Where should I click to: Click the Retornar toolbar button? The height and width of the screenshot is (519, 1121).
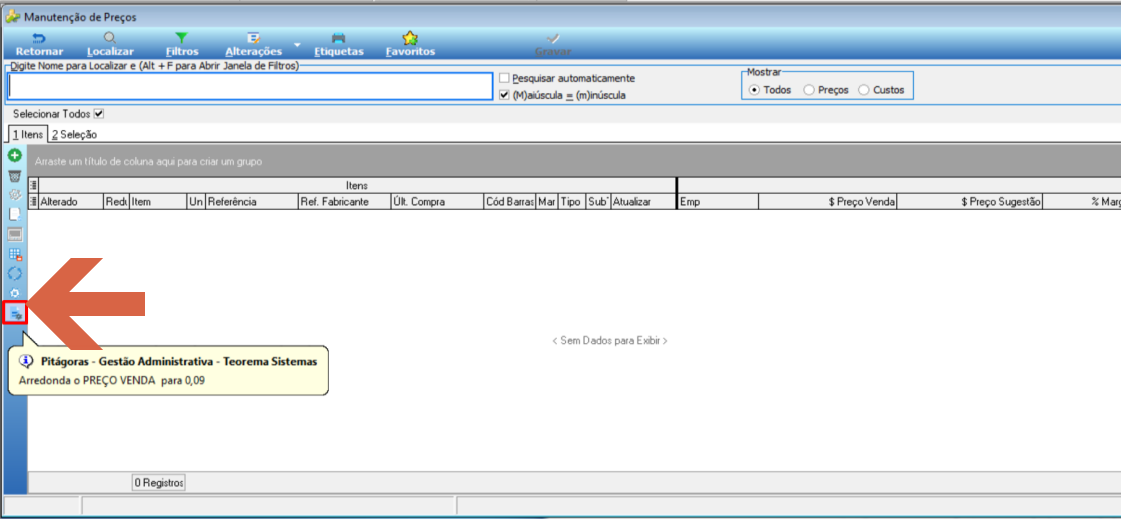pyautogui.click(x=39, y=44)
